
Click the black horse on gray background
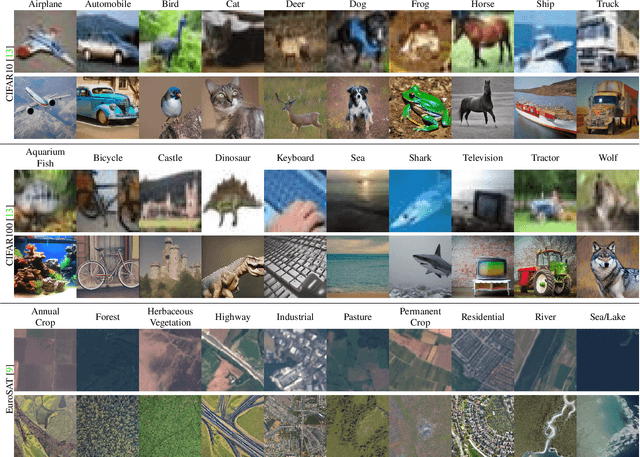tap(483, 108)
